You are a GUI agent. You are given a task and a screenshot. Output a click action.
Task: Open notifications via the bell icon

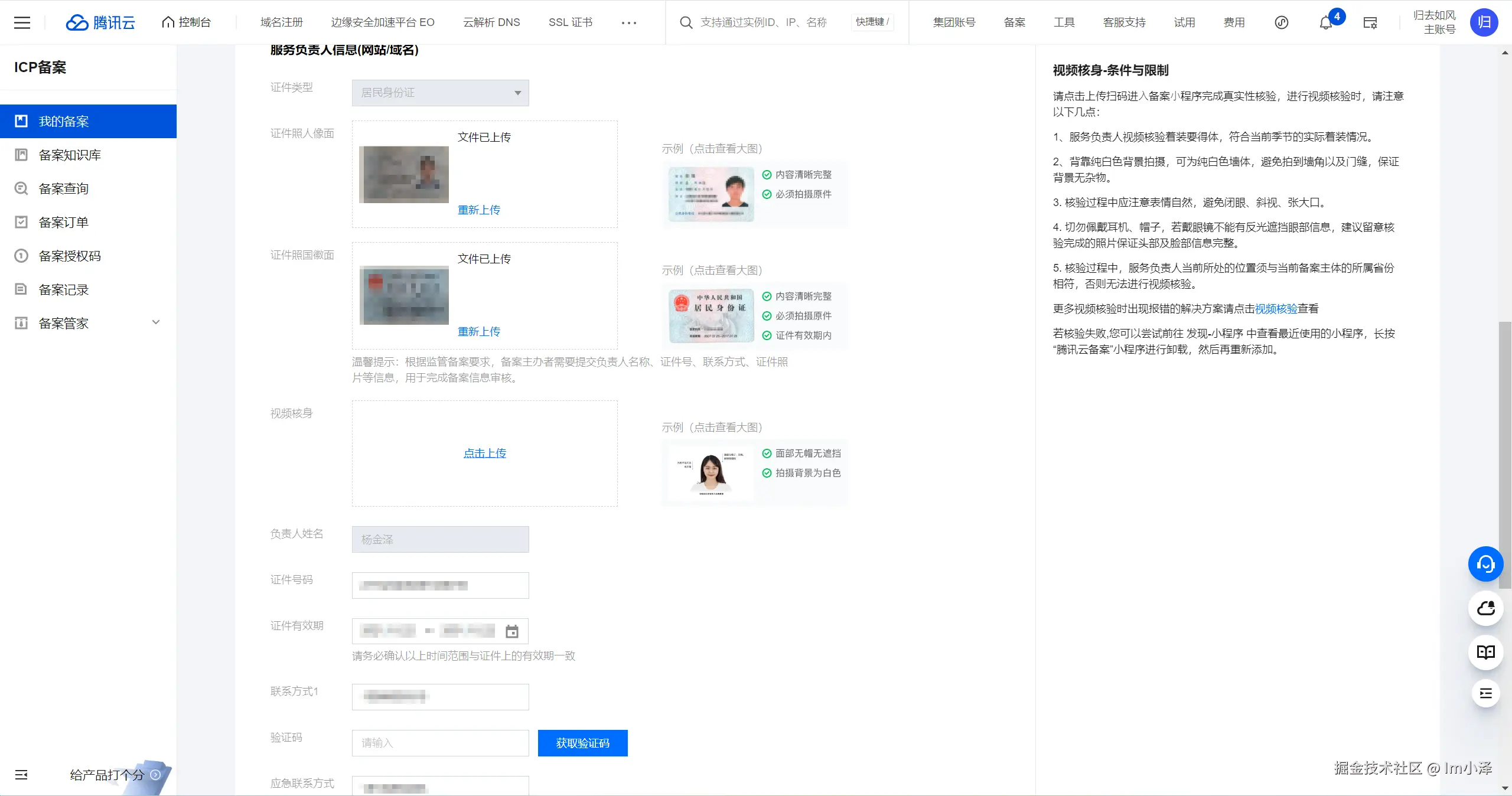(1325, 22)
